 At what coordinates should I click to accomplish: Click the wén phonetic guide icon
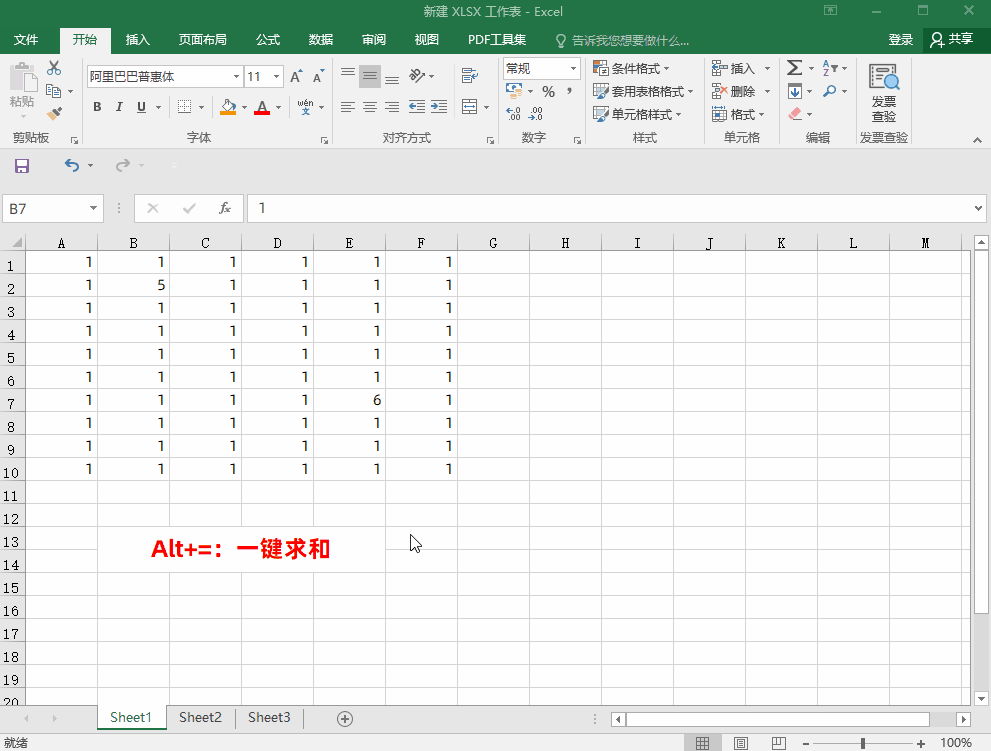coord(305,107)
